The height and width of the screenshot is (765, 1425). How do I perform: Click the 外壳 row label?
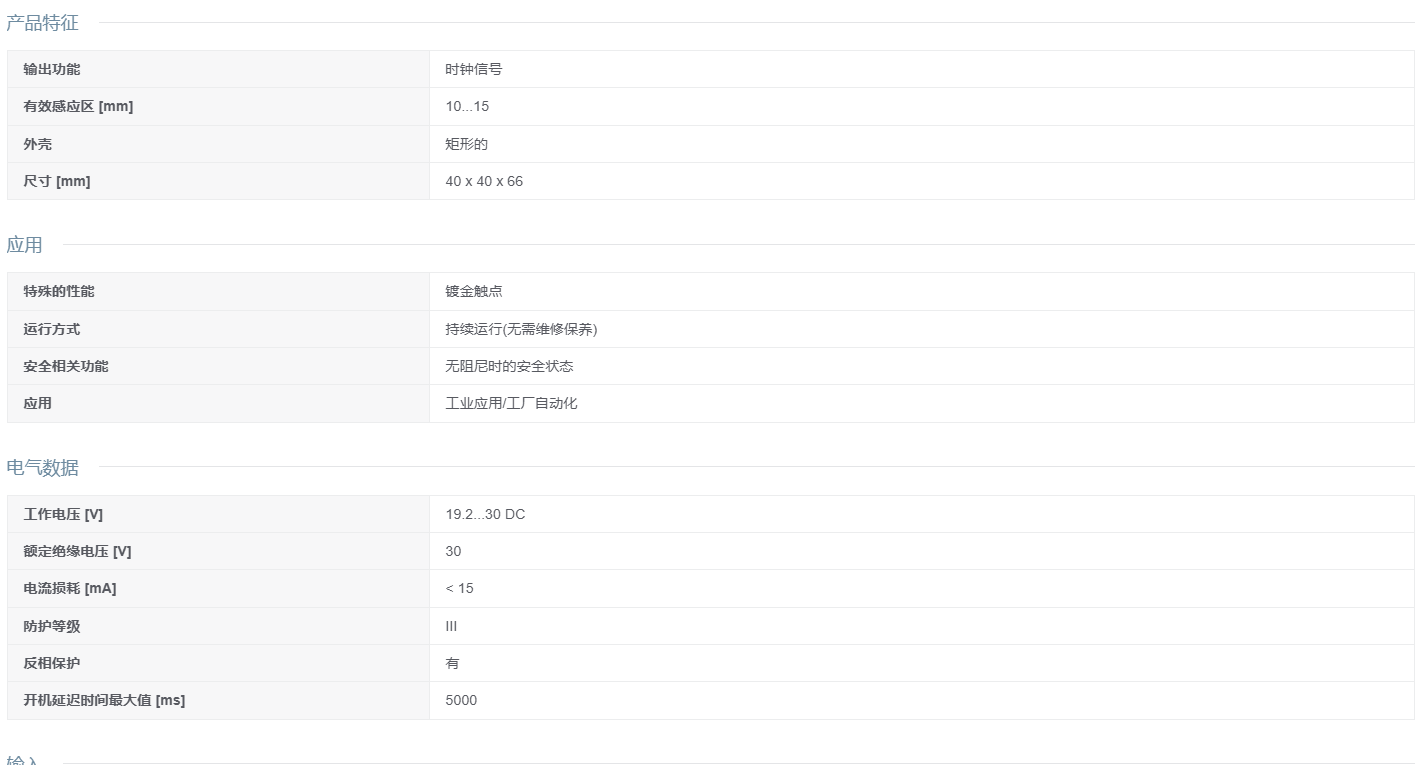38,144
